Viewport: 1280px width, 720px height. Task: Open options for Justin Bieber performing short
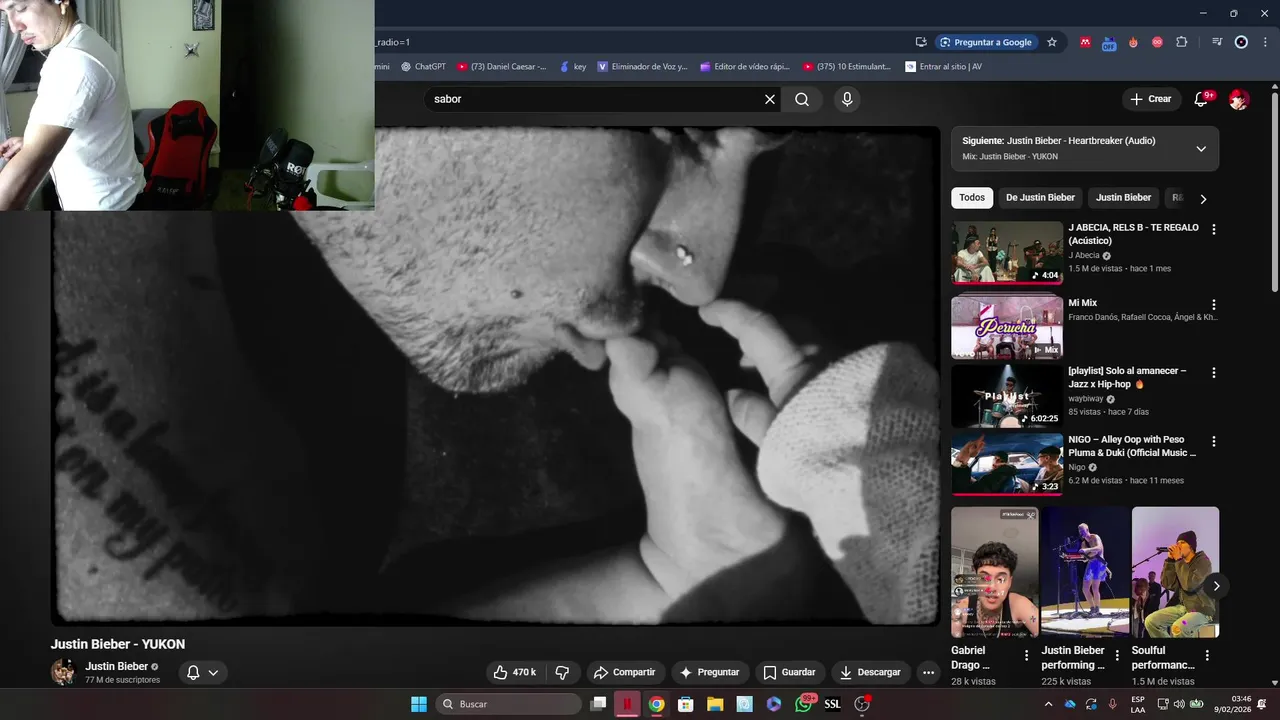tap(1116, 655)
